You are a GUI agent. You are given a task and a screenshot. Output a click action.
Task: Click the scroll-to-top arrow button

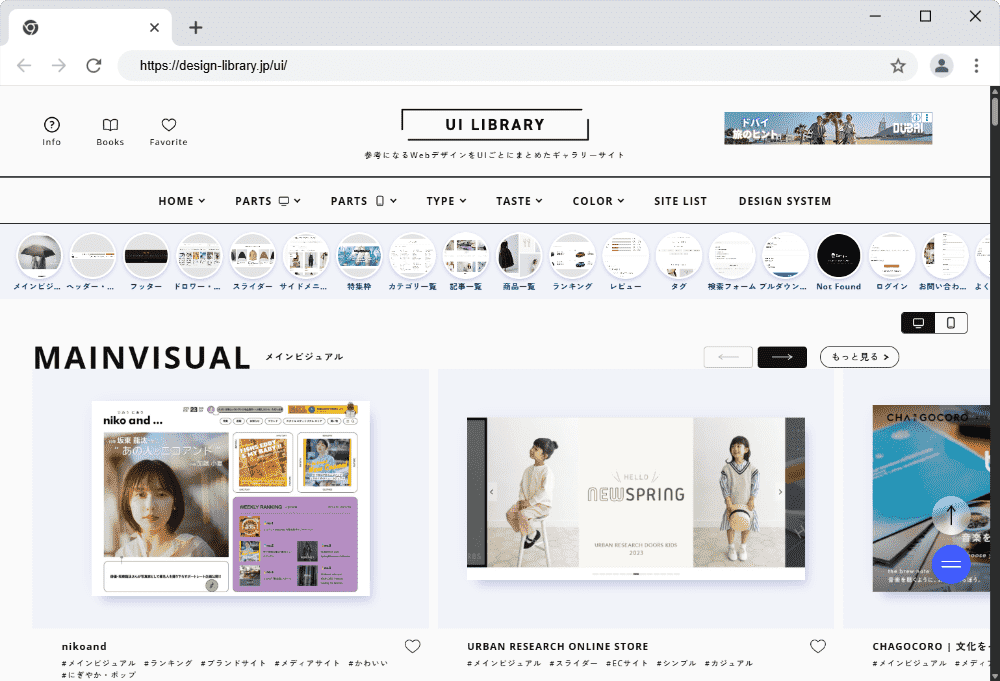[951, 514]
